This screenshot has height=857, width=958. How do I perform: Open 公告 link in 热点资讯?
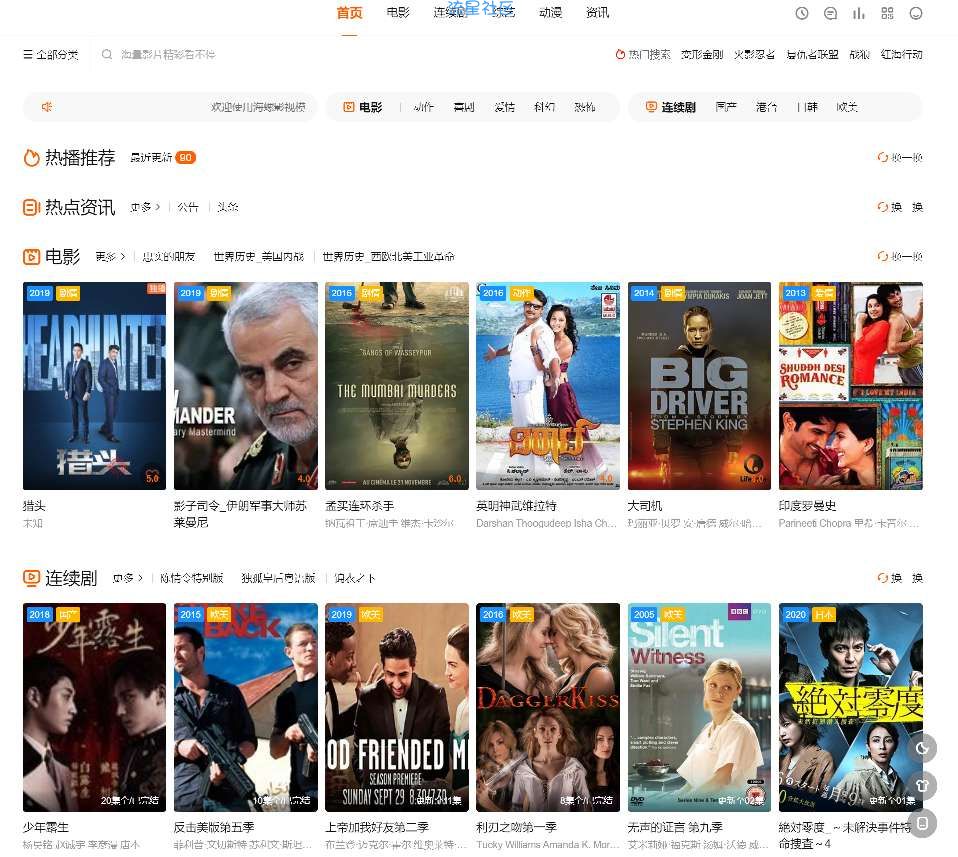coord(188,207)
